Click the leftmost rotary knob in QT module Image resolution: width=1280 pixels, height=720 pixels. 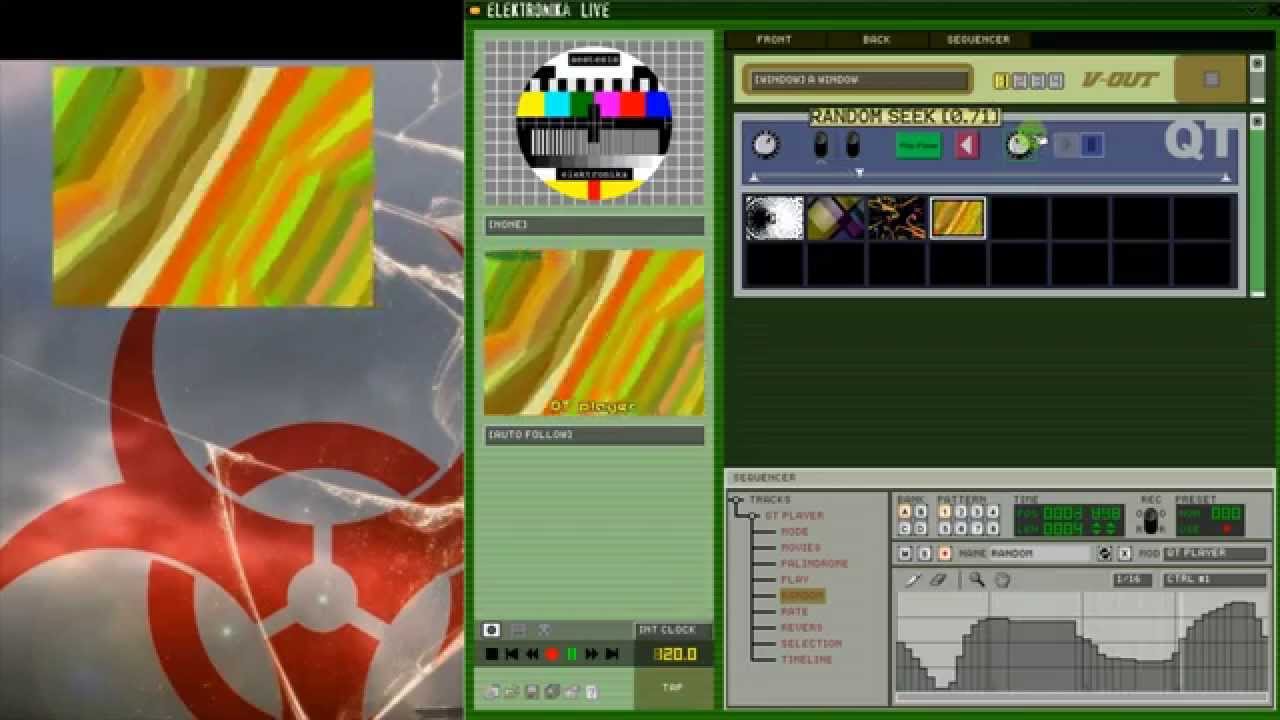[764, 145]
